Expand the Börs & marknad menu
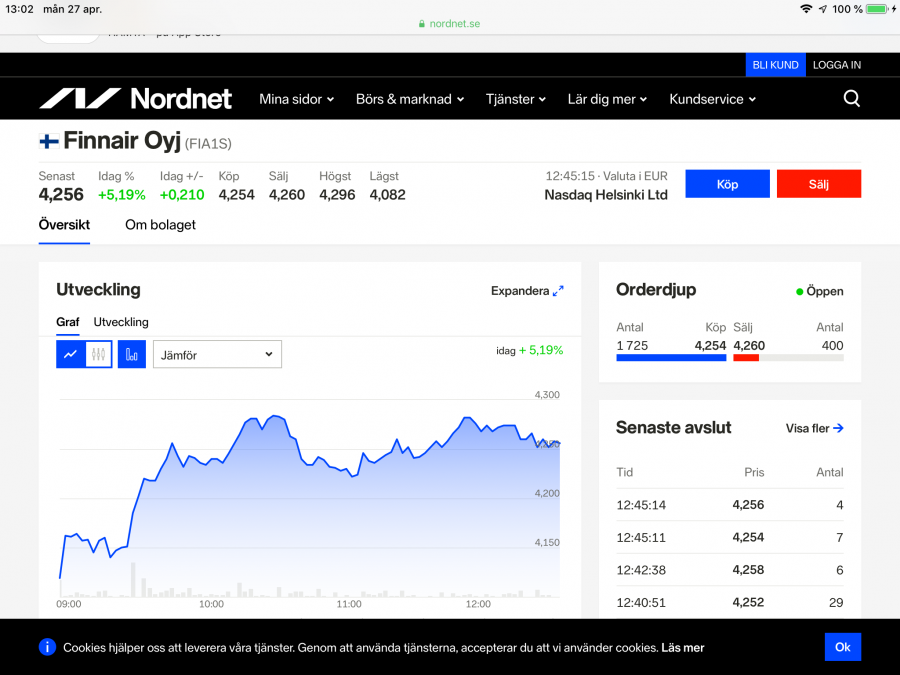900x675 pixels. pos(410,99)
